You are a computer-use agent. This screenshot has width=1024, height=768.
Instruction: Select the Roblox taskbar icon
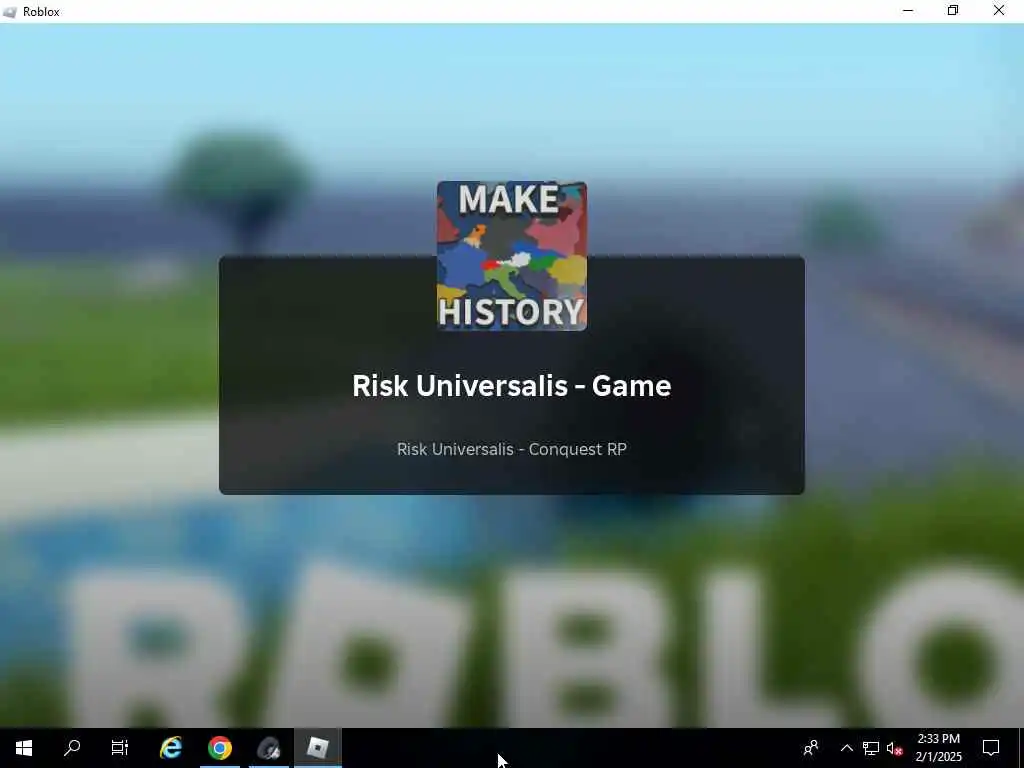(x=317, y=748)
